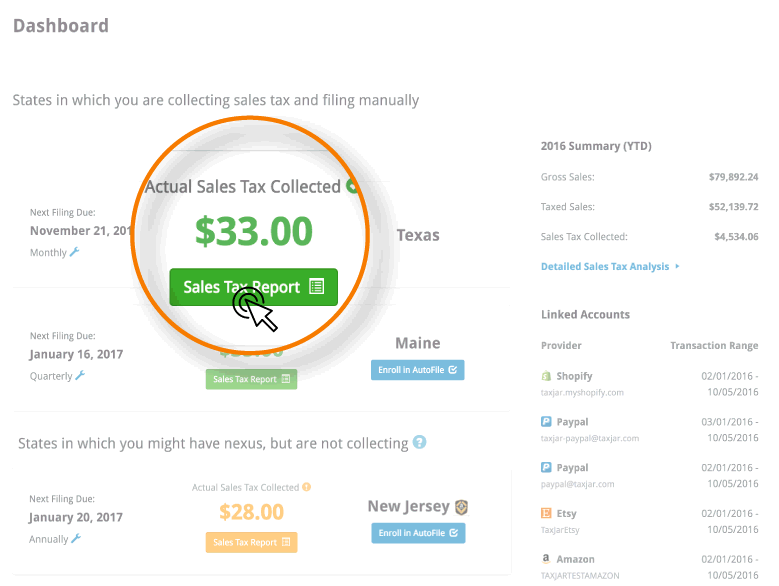Click the Dashboard page heading

pyautogui.click(x=60, y=26)
